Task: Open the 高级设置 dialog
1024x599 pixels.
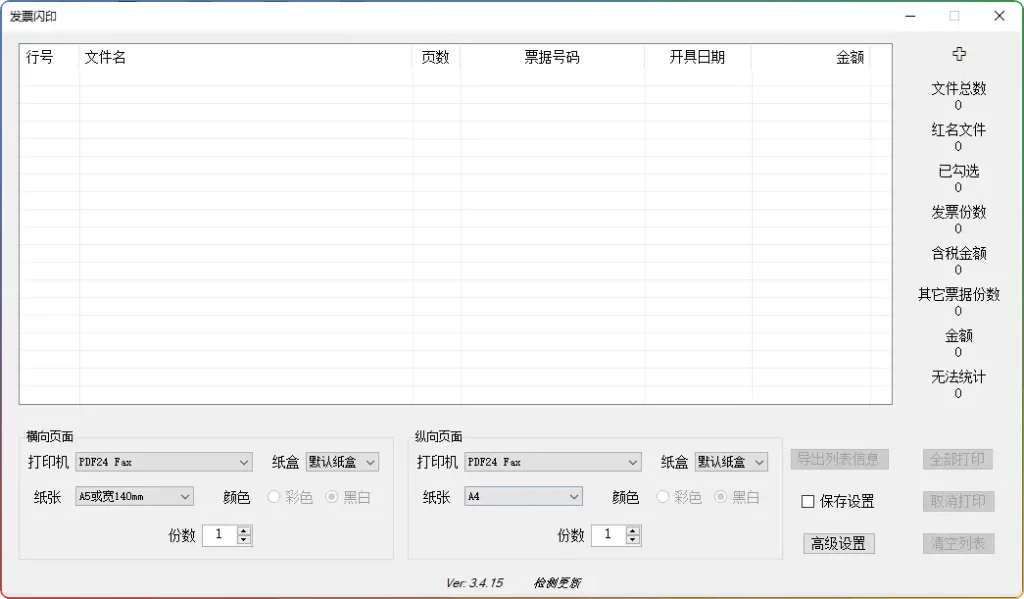Action: tap(838, 543)
